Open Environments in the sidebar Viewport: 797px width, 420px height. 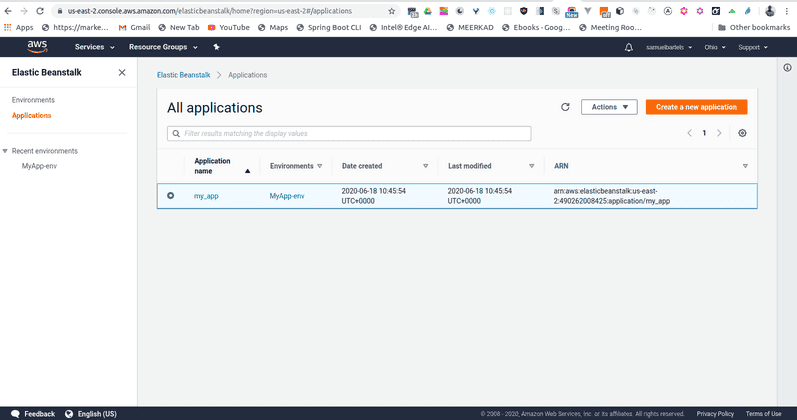(33, 100)
